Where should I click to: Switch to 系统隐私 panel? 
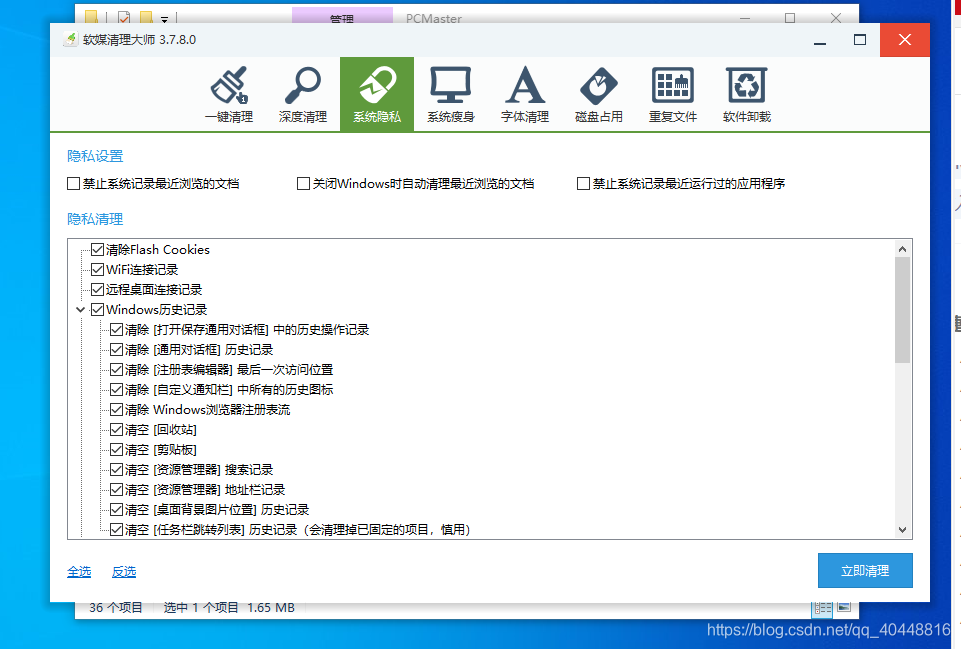376,93
